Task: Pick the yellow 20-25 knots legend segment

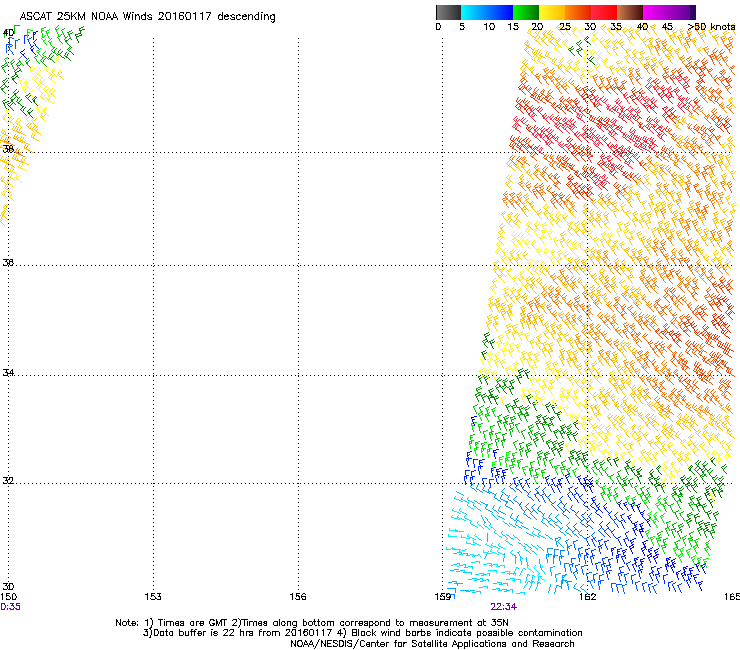Action: point(552,12)
